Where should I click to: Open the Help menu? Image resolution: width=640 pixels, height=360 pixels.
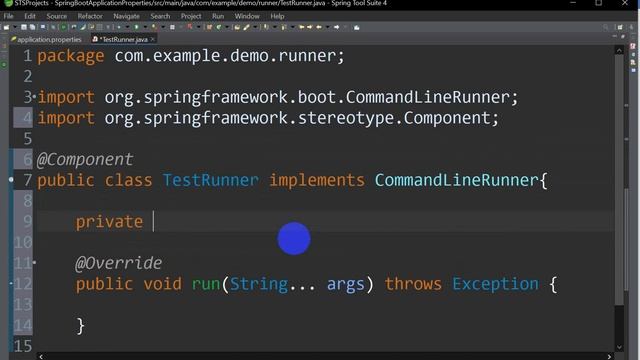point(277,16)
